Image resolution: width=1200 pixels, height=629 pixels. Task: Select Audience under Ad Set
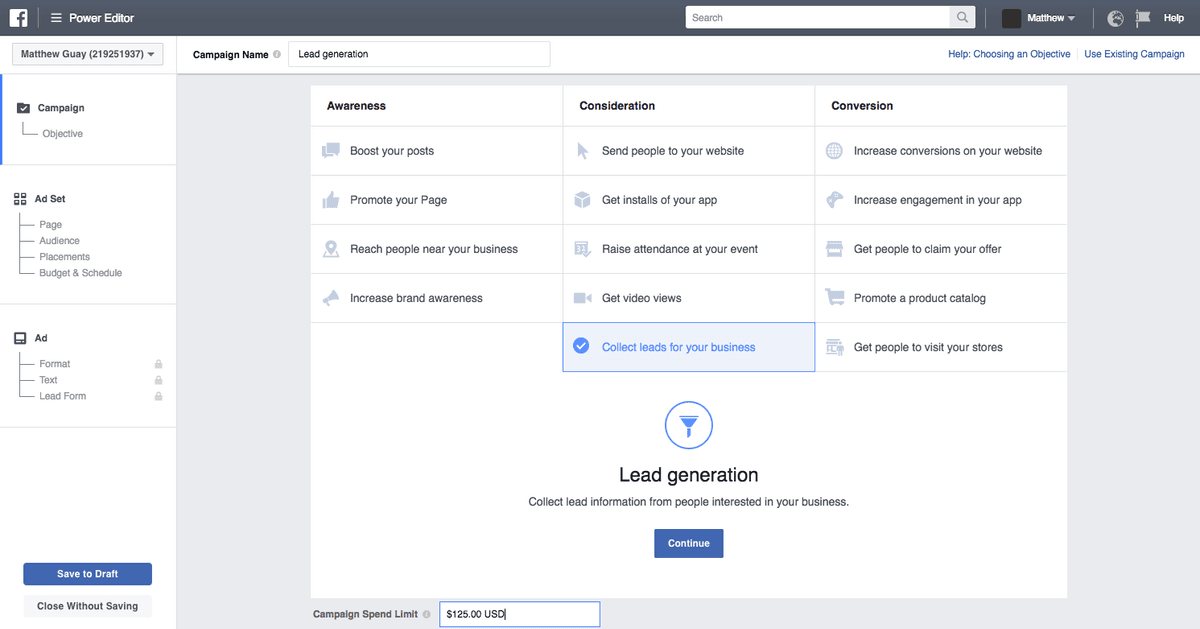[59, 241]
